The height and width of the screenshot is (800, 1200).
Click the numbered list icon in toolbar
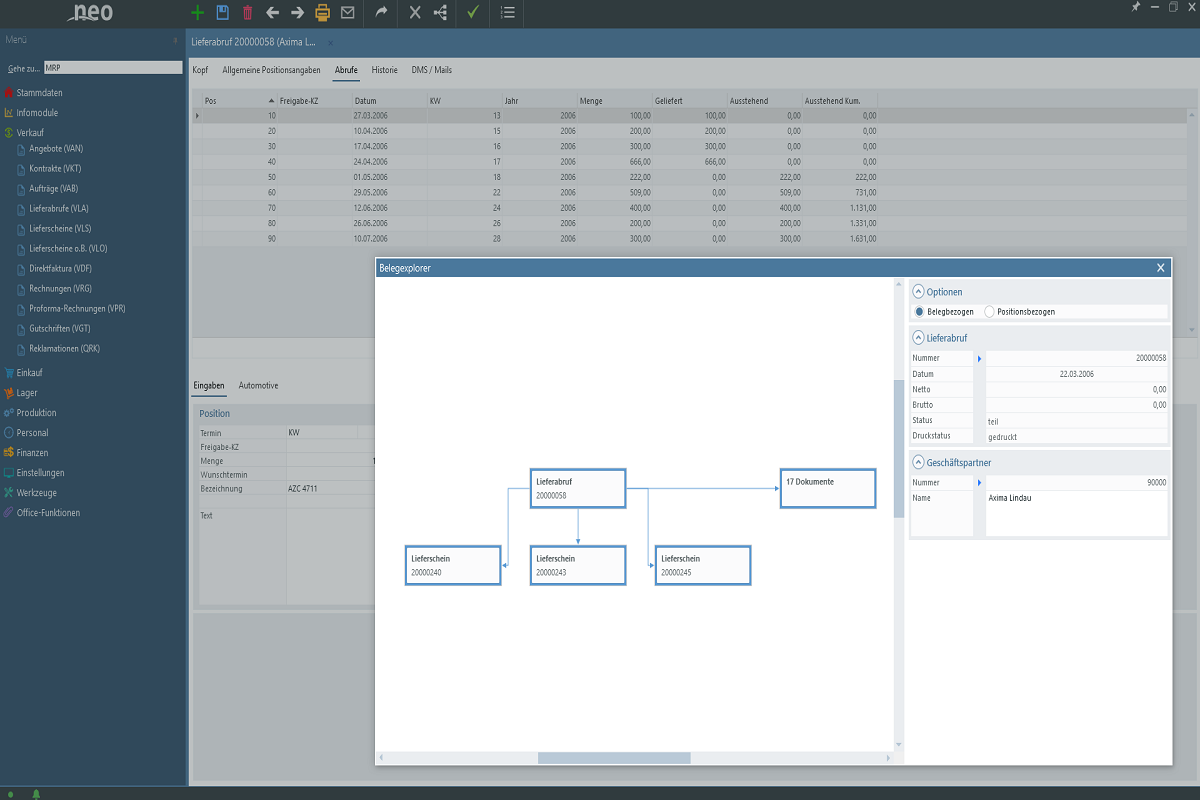pos(508,13)
